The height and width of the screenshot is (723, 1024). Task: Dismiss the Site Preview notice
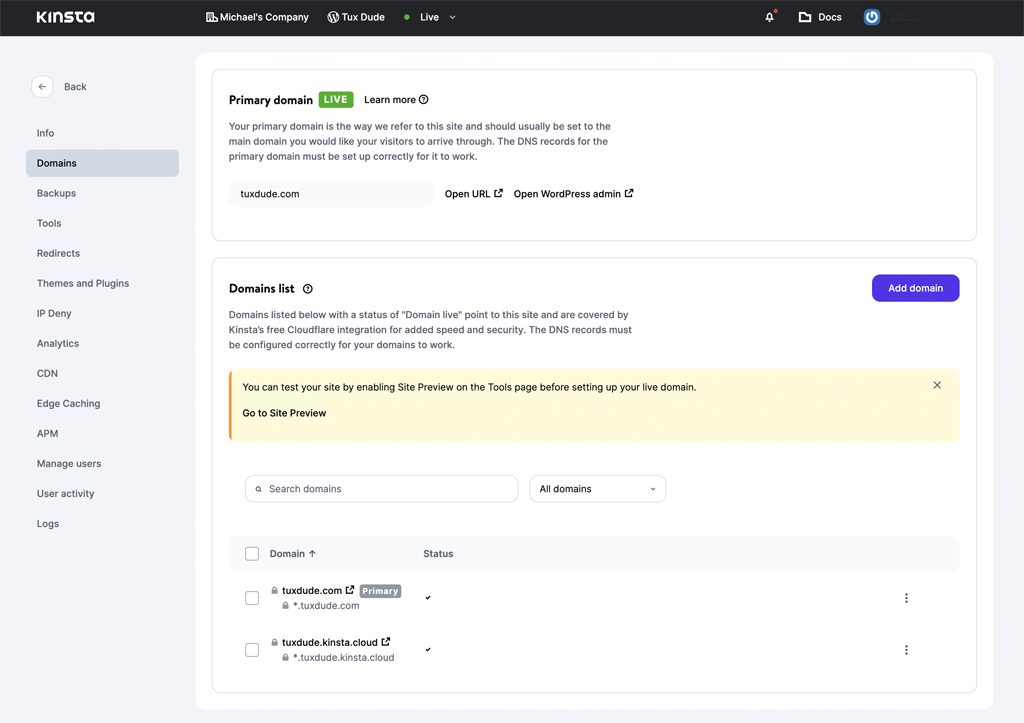[x=937, y=385]
